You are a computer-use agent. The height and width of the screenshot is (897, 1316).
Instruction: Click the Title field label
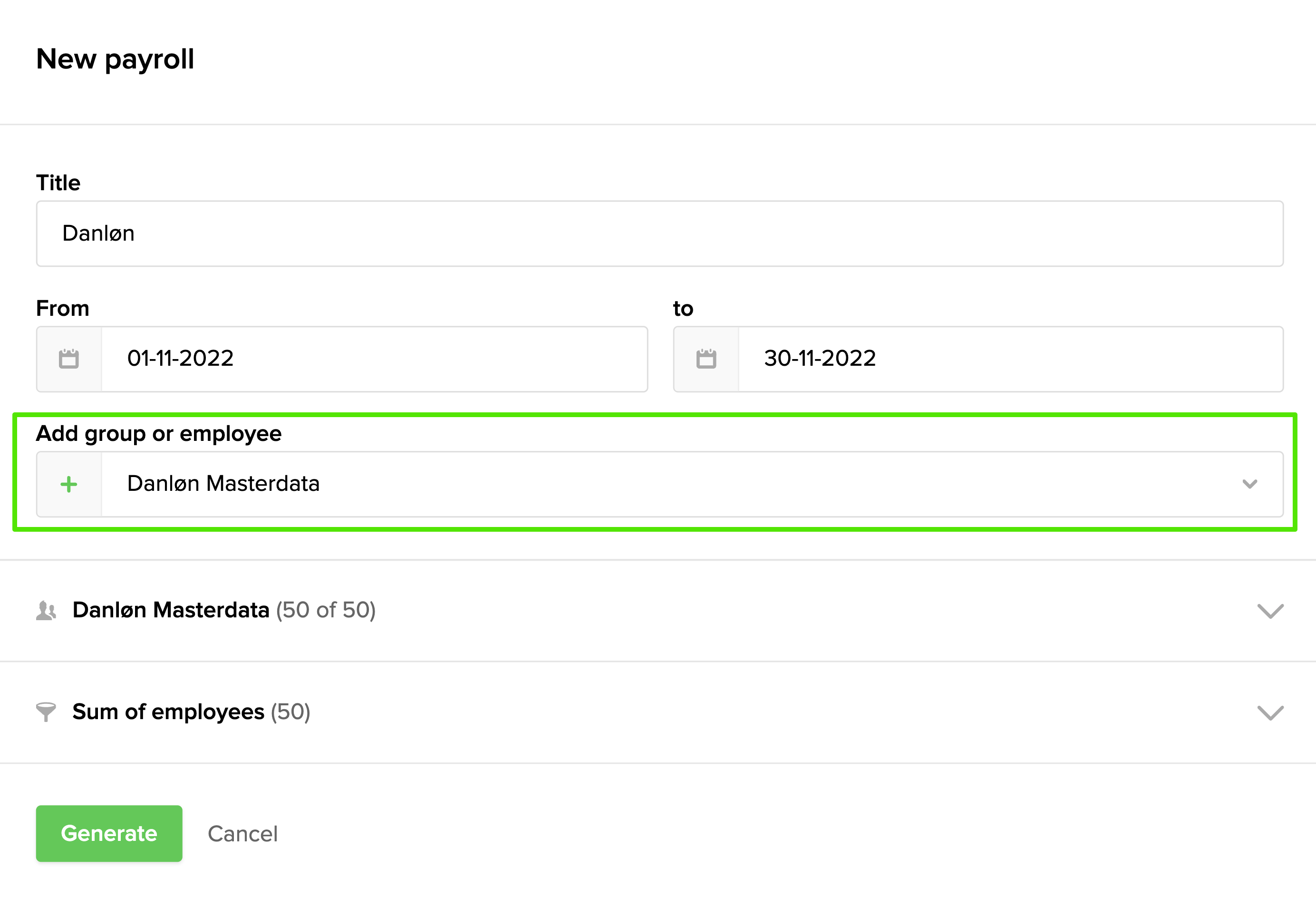58,183
